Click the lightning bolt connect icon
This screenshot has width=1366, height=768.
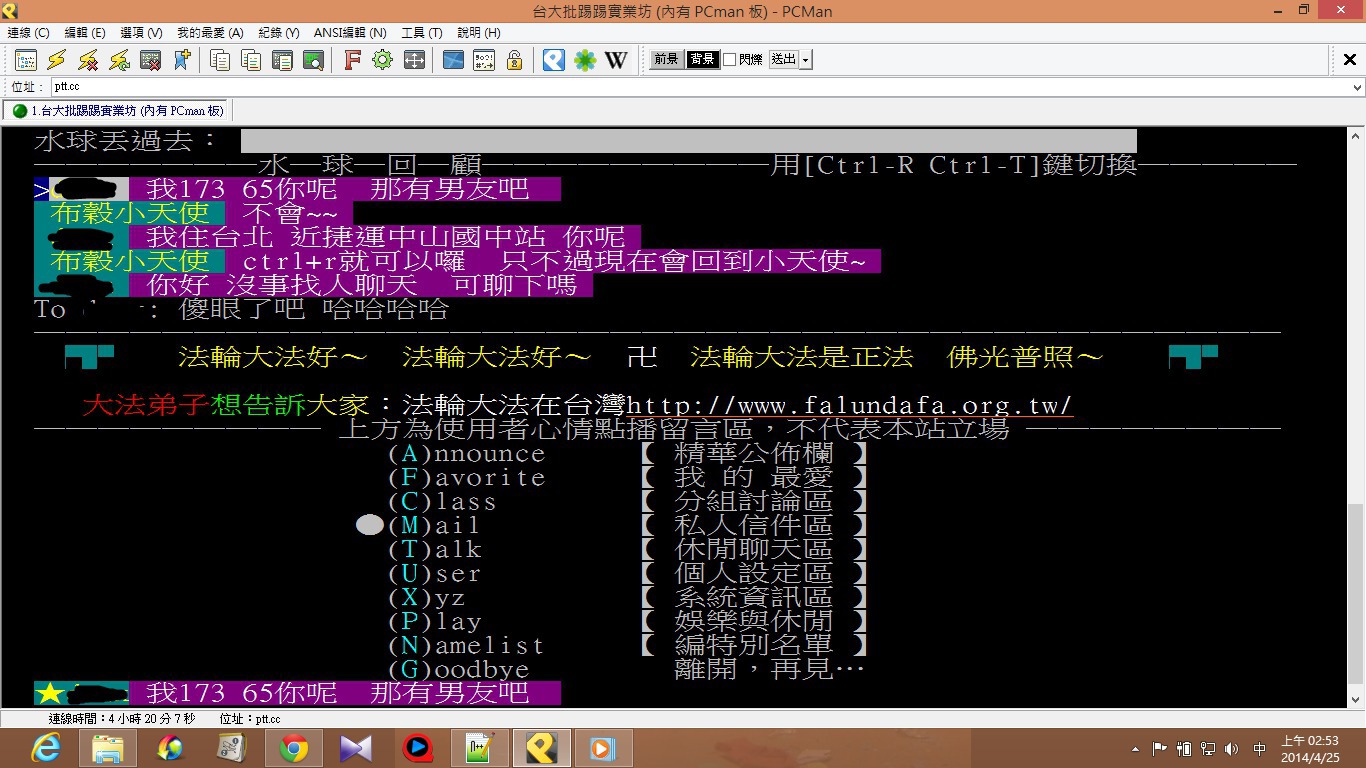(57, 60)
